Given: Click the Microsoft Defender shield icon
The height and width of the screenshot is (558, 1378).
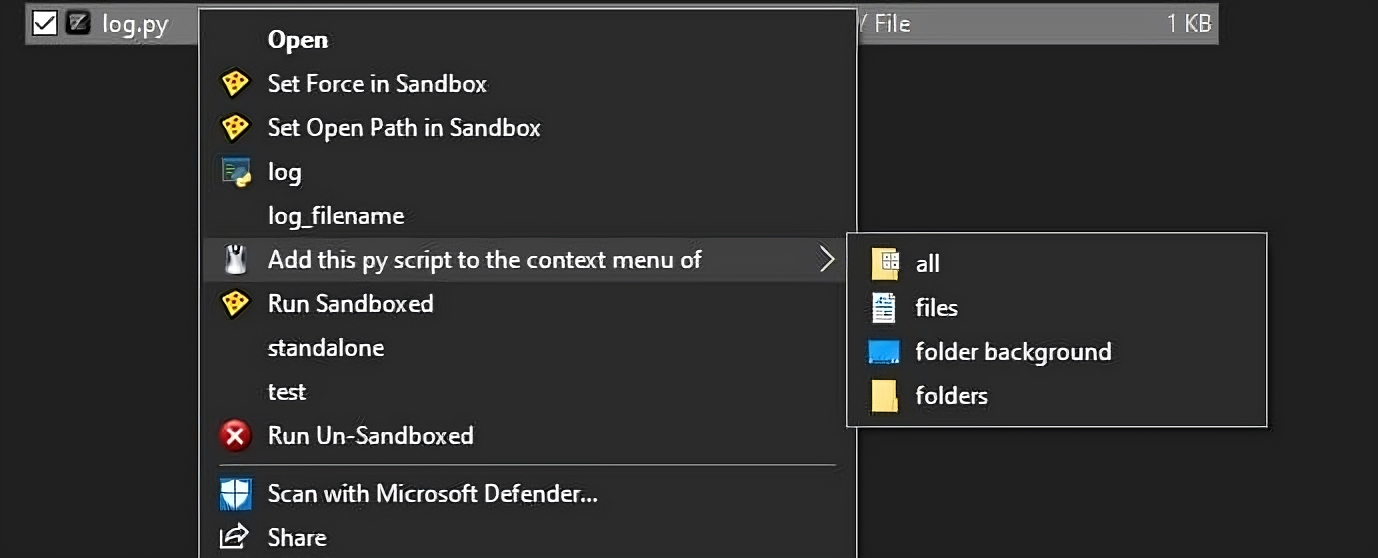Looking at the screenshot, I should click(x=235, y=494).
